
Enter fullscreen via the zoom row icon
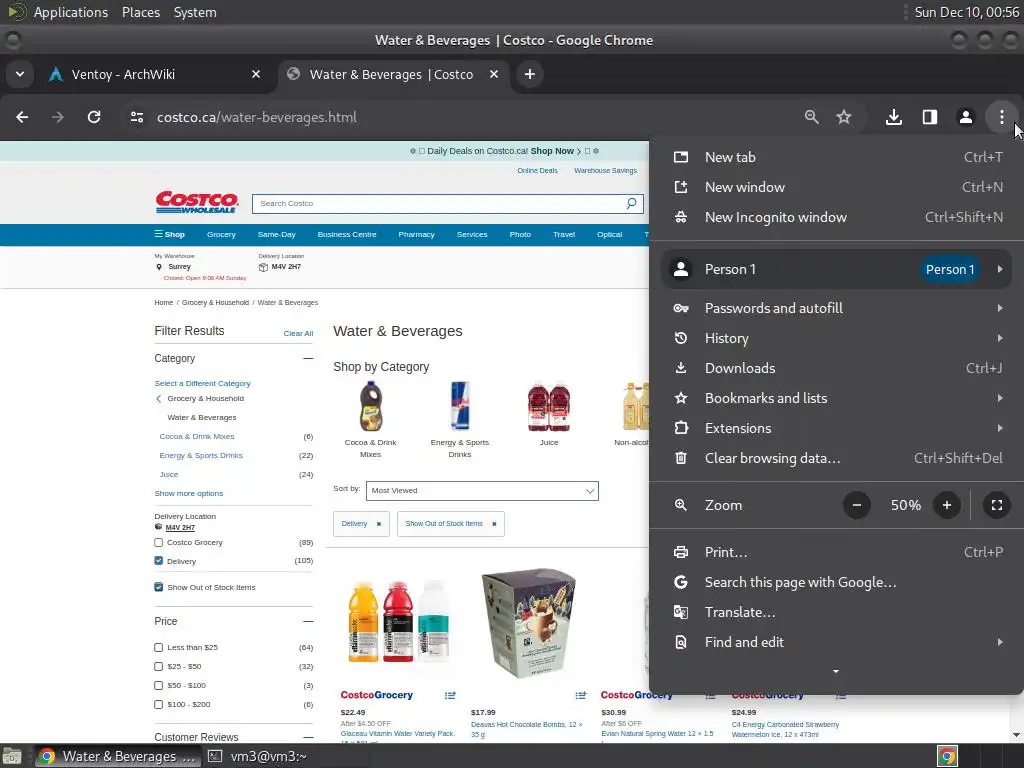[997, 505]
